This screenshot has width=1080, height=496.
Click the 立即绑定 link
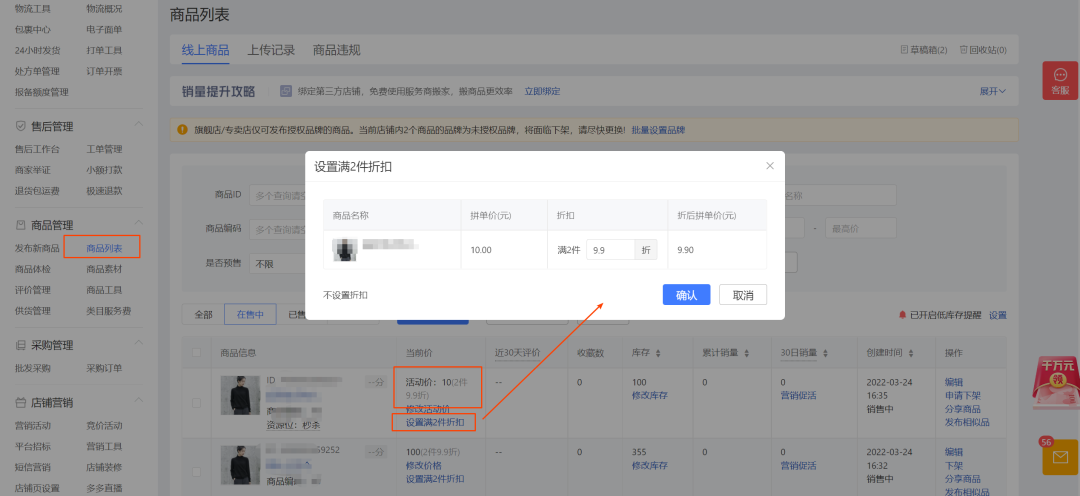click(543, 91)
